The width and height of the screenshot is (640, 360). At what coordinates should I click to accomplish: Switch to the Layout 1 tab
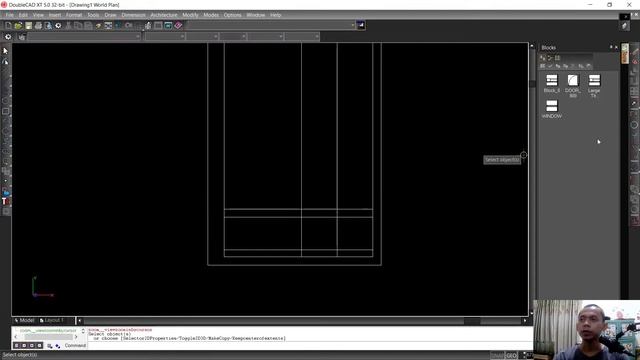[x=53, y=320]
